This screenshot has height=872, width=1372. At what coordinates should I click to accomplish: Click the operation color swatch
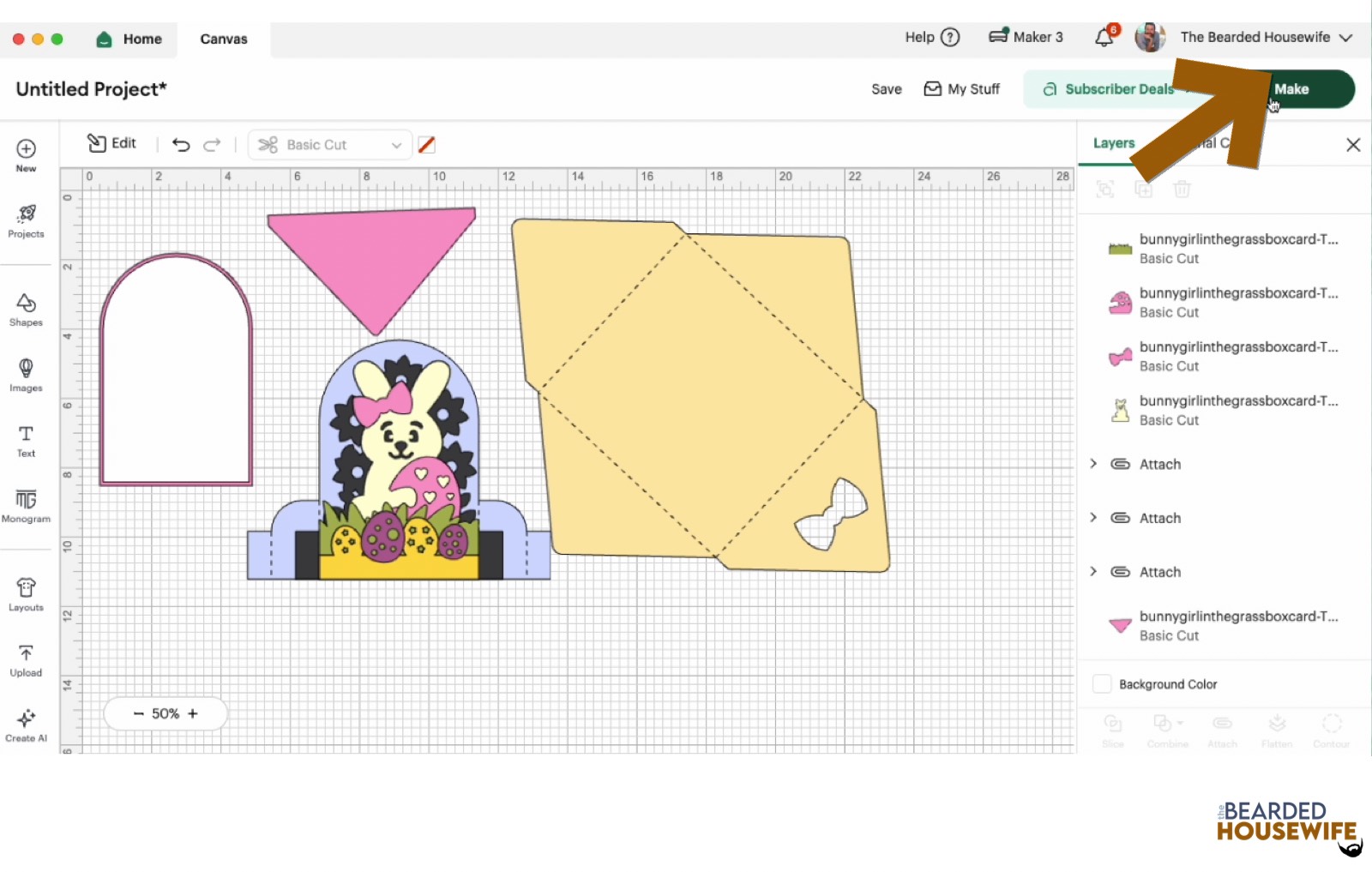pos(426,145)
